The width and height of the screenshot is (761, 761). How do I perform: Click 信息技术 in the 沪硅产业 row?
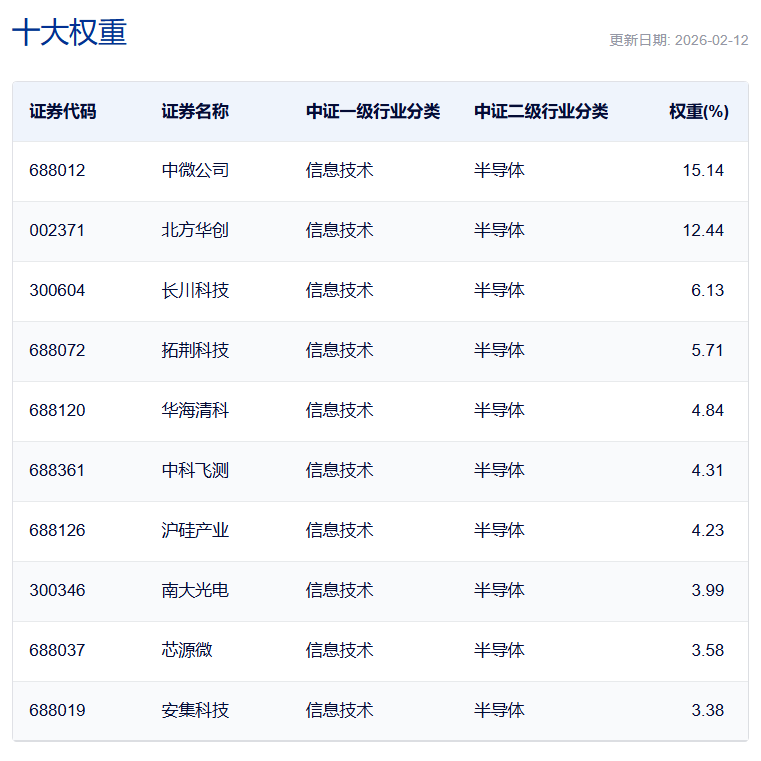[x=339, y=530]
